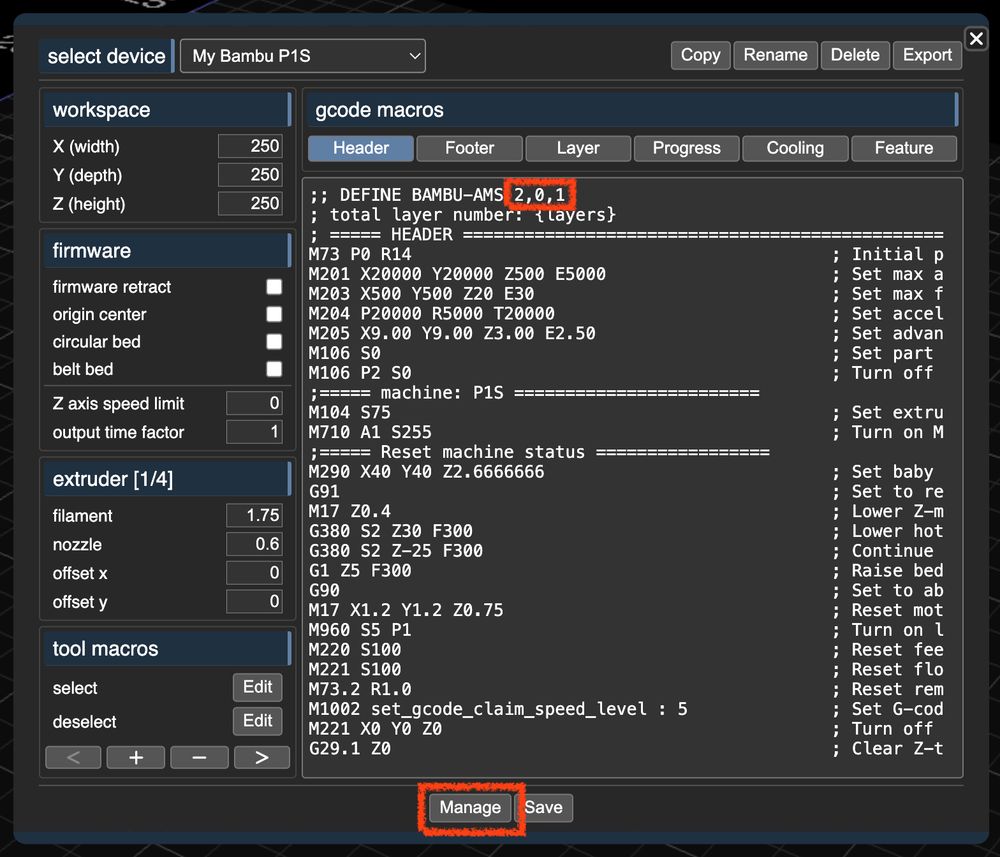Export the device profile

click(927, 55)
